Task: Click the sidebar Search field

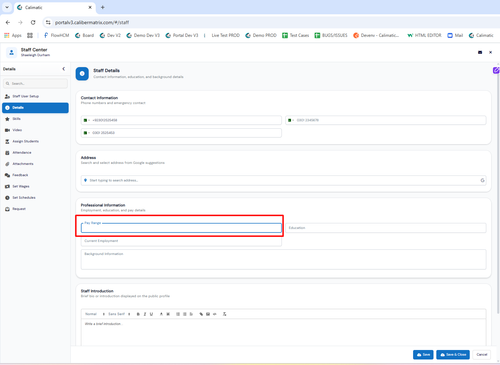Action: [x=35, y=83]
